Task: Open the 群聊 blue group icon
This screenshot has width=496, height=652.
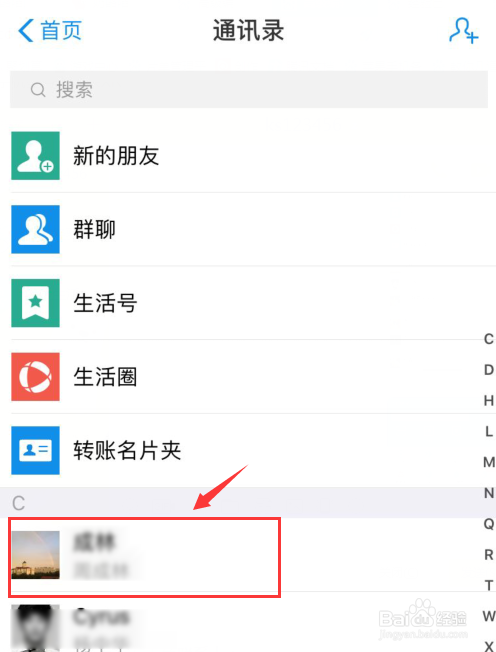Action: 35,229
